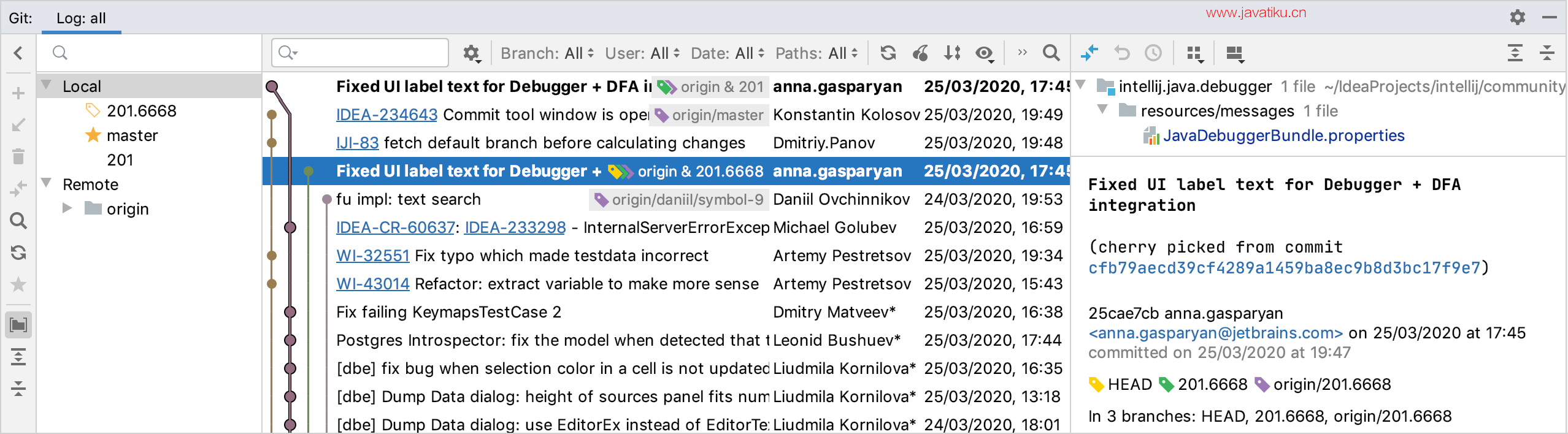Click the delete branch trash icon
The image size is (1568, 434).
(18, 157)
